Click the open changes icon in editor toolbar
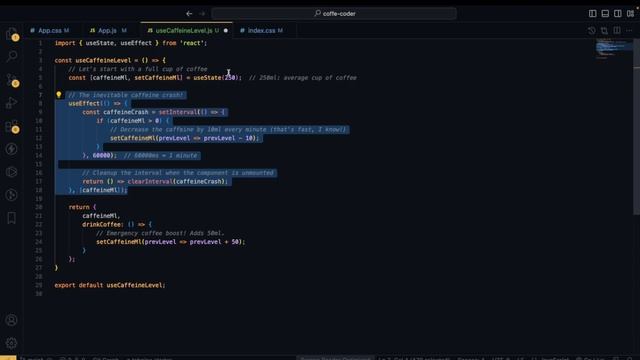The width and height of the screenshot is (640, 360). pyautogui.click(x=604, y=31)
